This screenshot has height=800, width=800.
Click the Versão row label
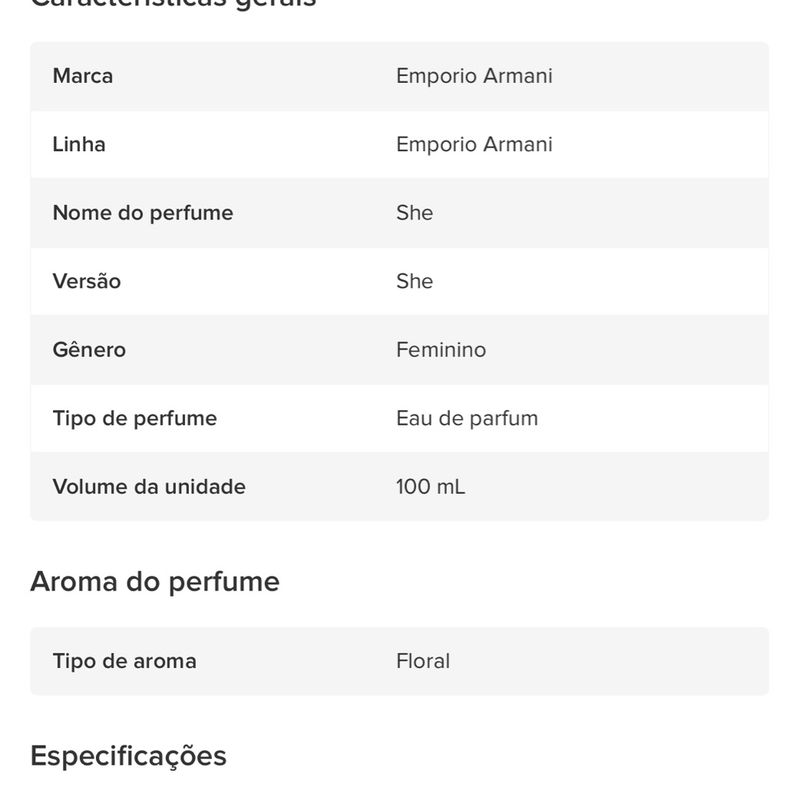click(87, 281)
